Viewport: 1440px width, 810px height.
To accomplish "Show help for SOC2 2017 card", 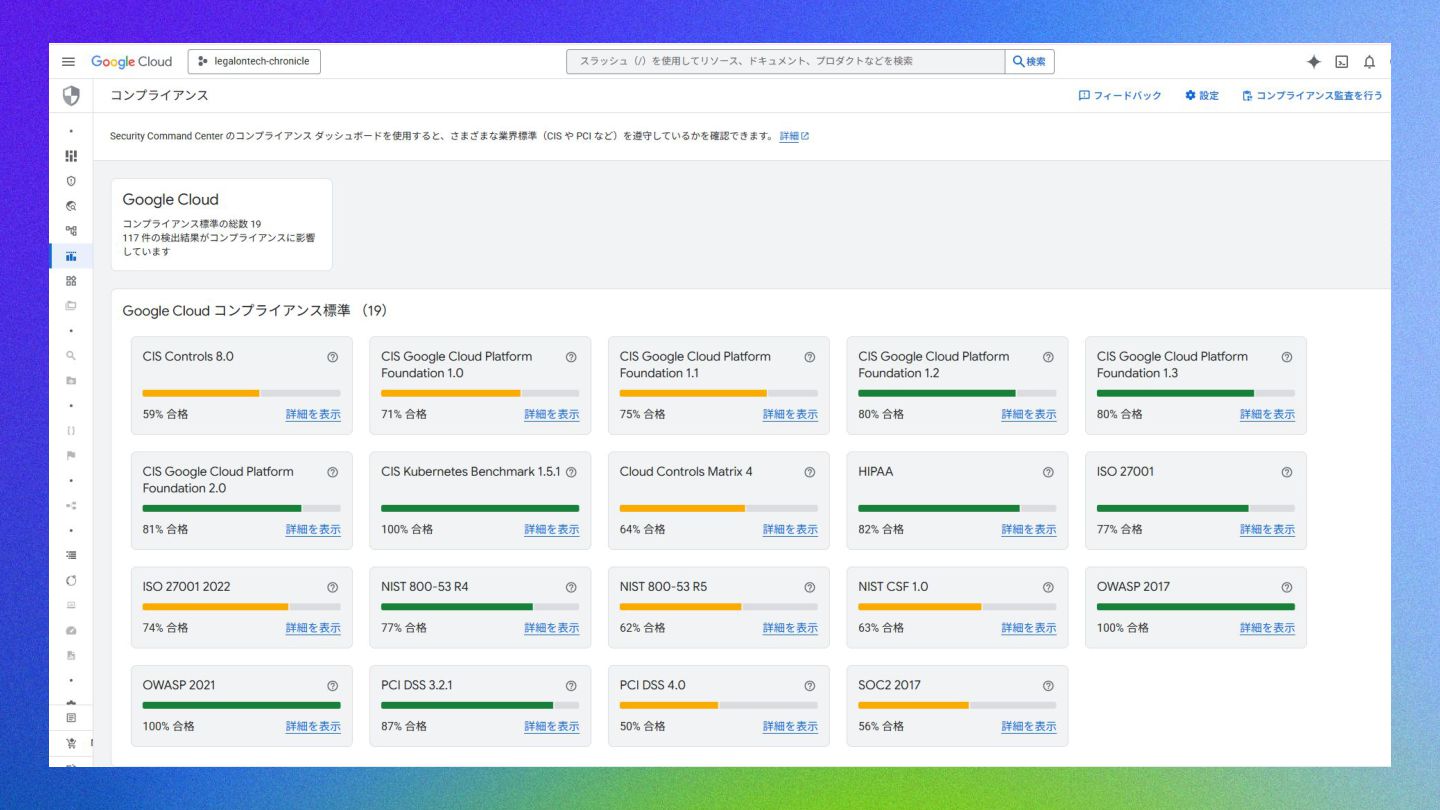I will 1048,686.
